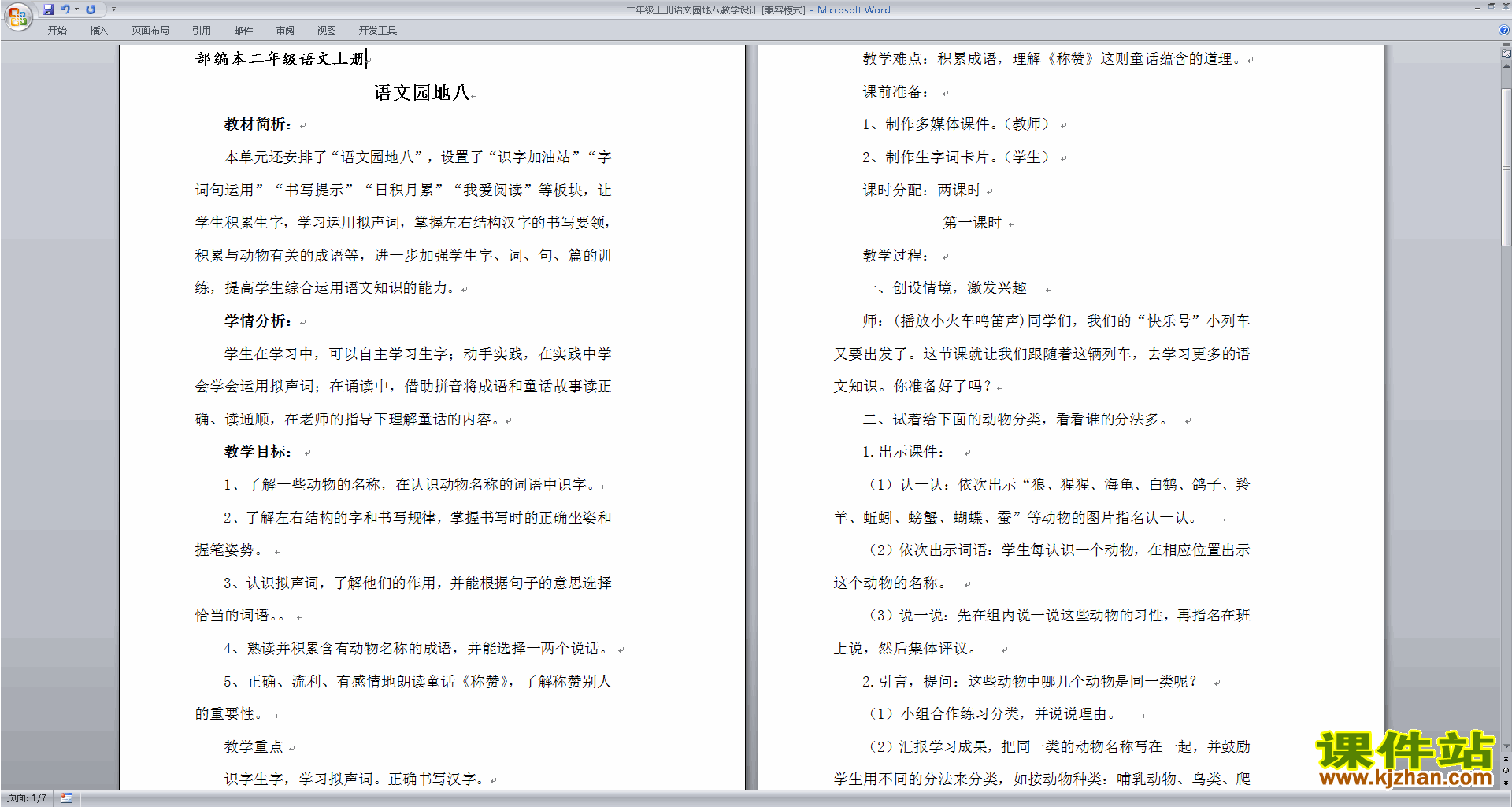Click the line starting 二、试着给下面的动物分类
Viewport: 1512px width, 807px height.
click(1016, 420)
